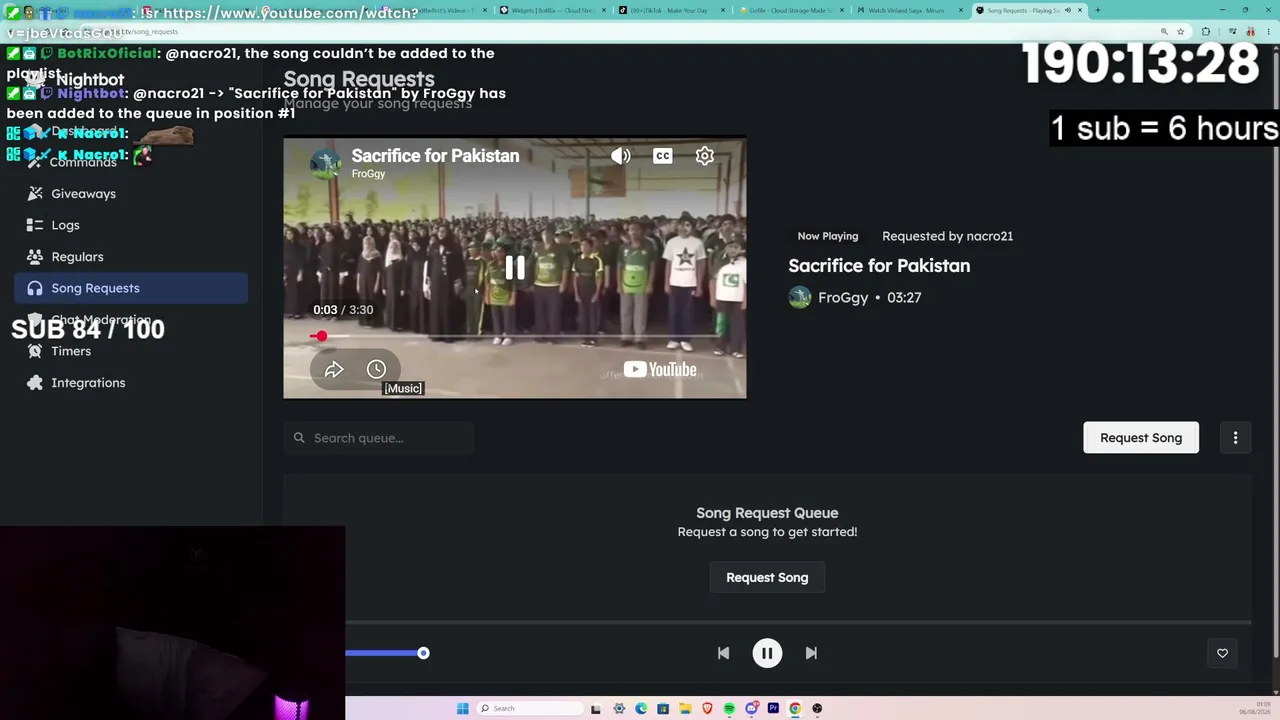Bookmark this page with the star icon

(x=1181, y=32)
